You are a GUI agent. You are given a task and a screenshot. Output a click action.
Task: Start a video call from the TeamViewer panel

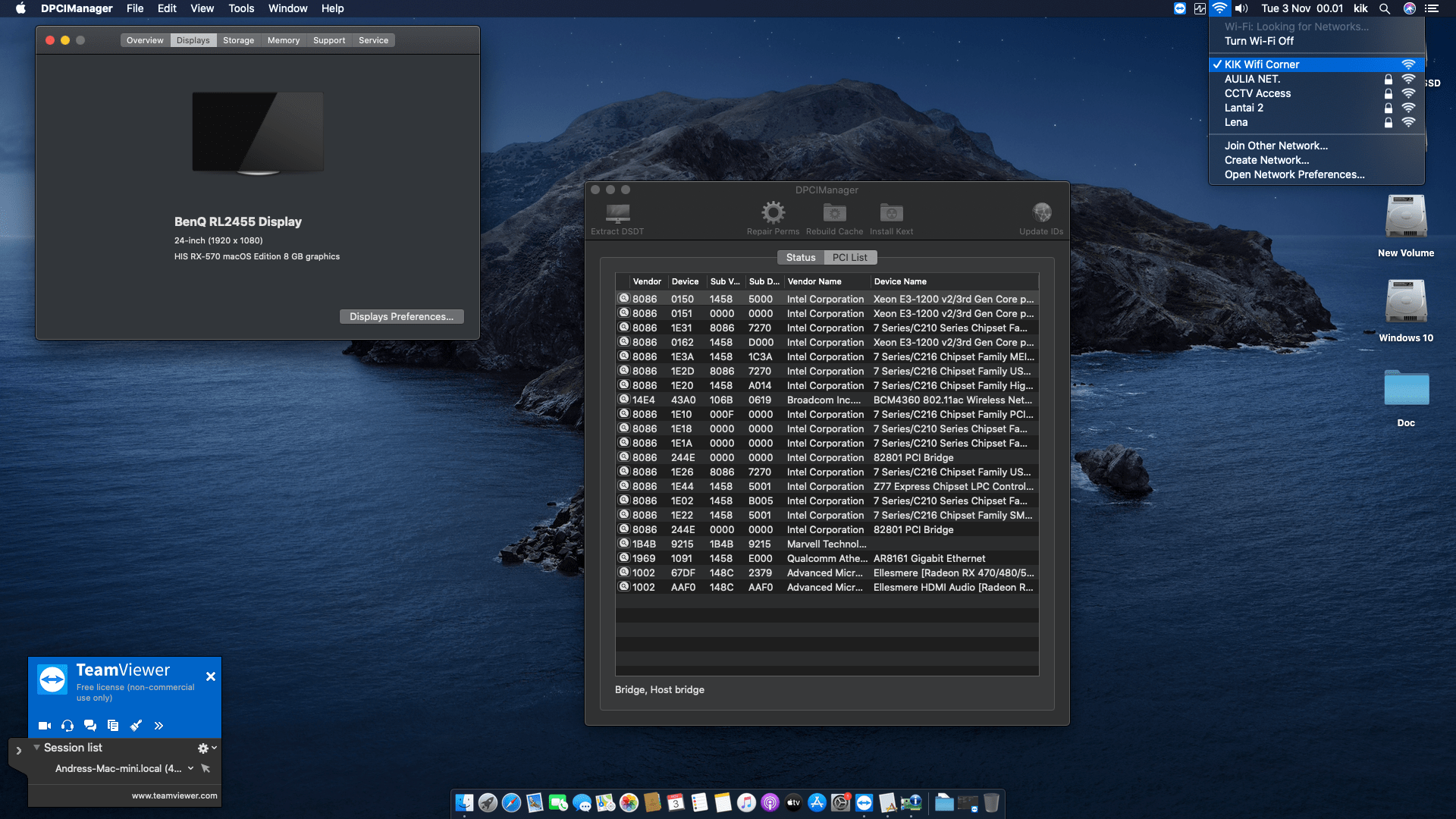45,726
